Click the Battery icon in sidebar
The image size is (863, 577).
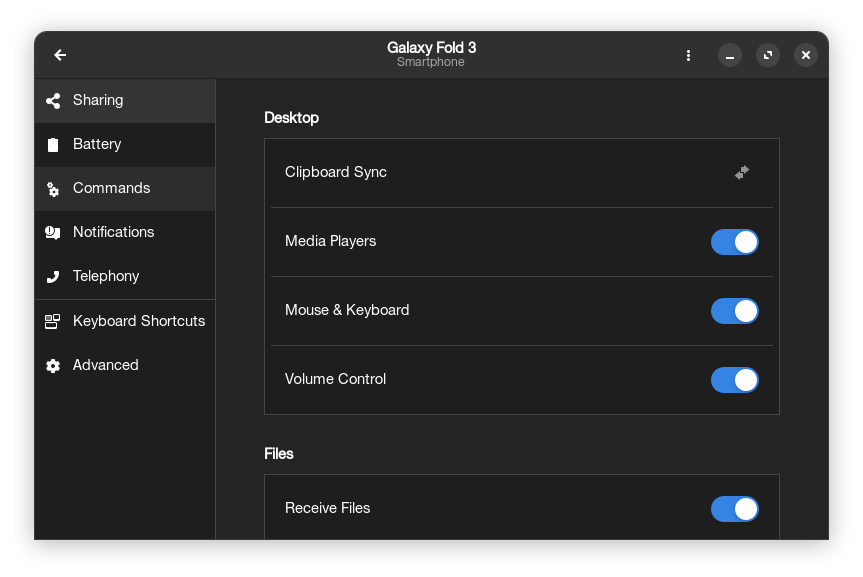coord(53,145)
